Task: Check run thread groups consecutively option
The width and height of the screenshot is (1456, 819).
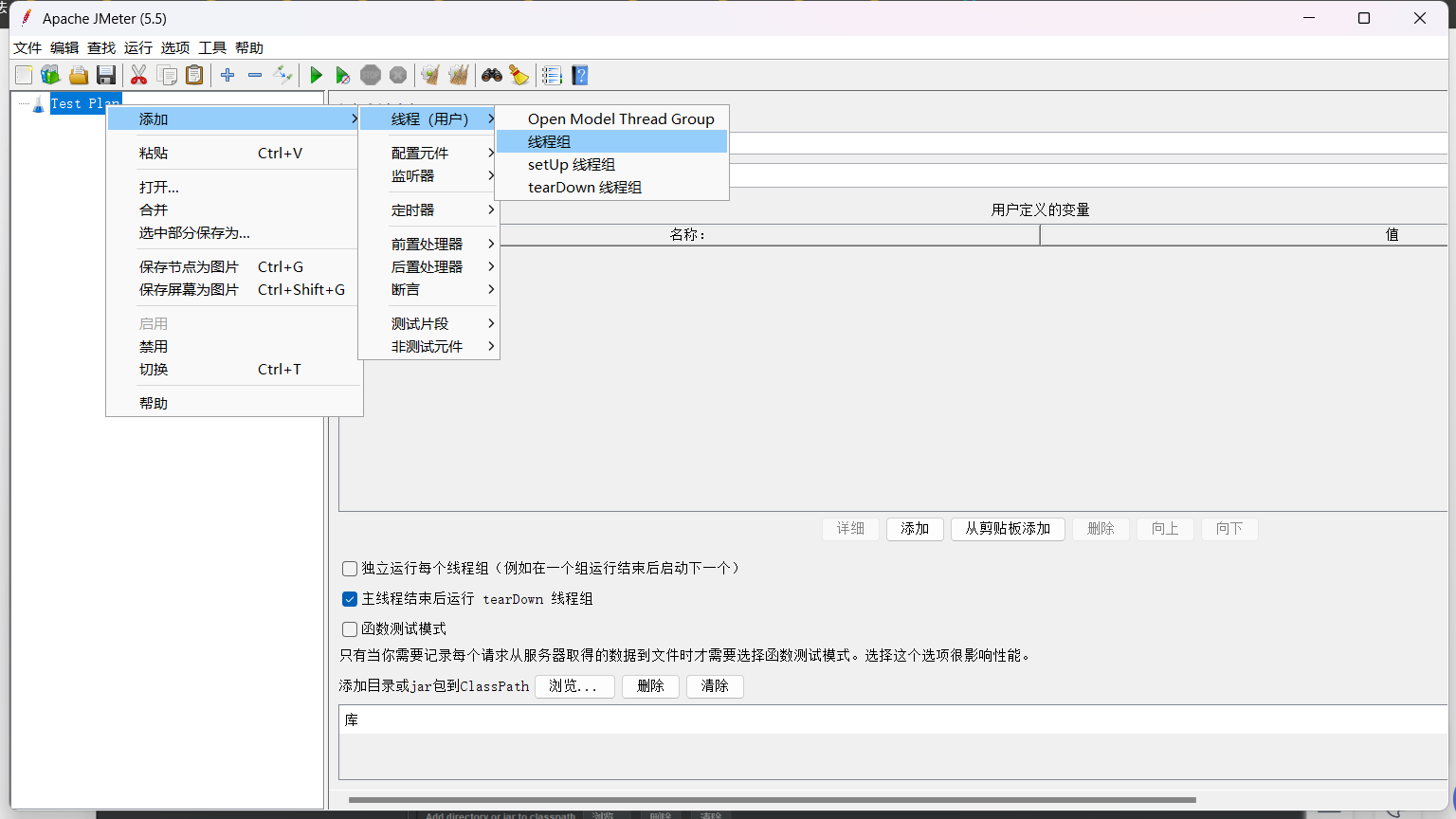Action: pos(350,569)
